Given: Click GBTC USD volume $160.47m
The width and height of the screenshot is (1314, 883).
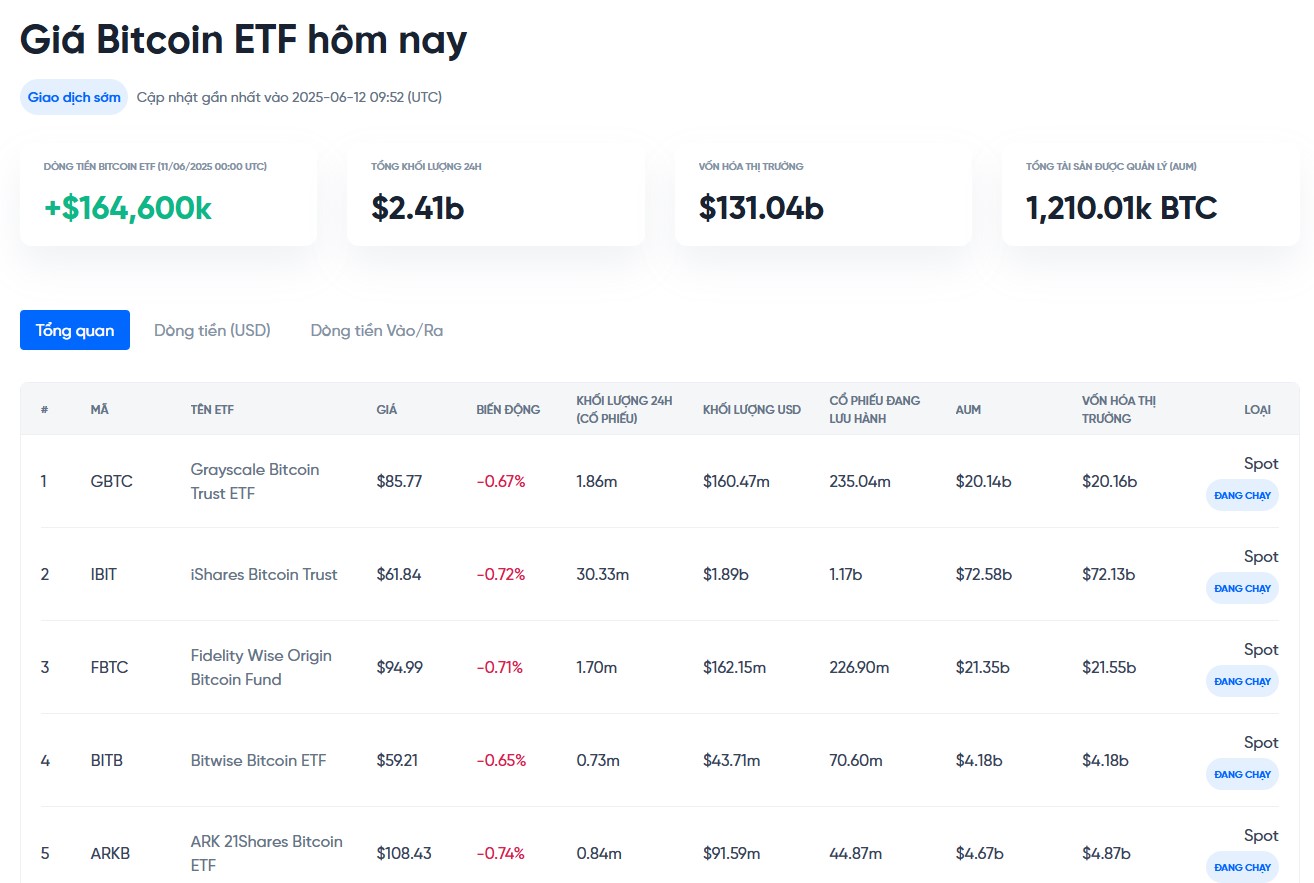Looking at the screenshot, I should point(736,481).
